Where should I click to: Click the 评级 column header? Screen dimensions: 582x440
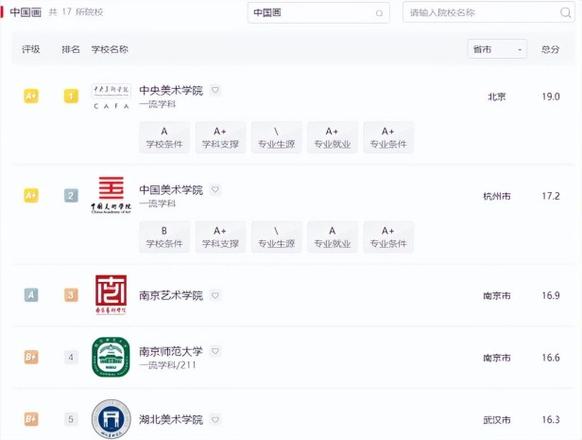click(x=31, y=49)
